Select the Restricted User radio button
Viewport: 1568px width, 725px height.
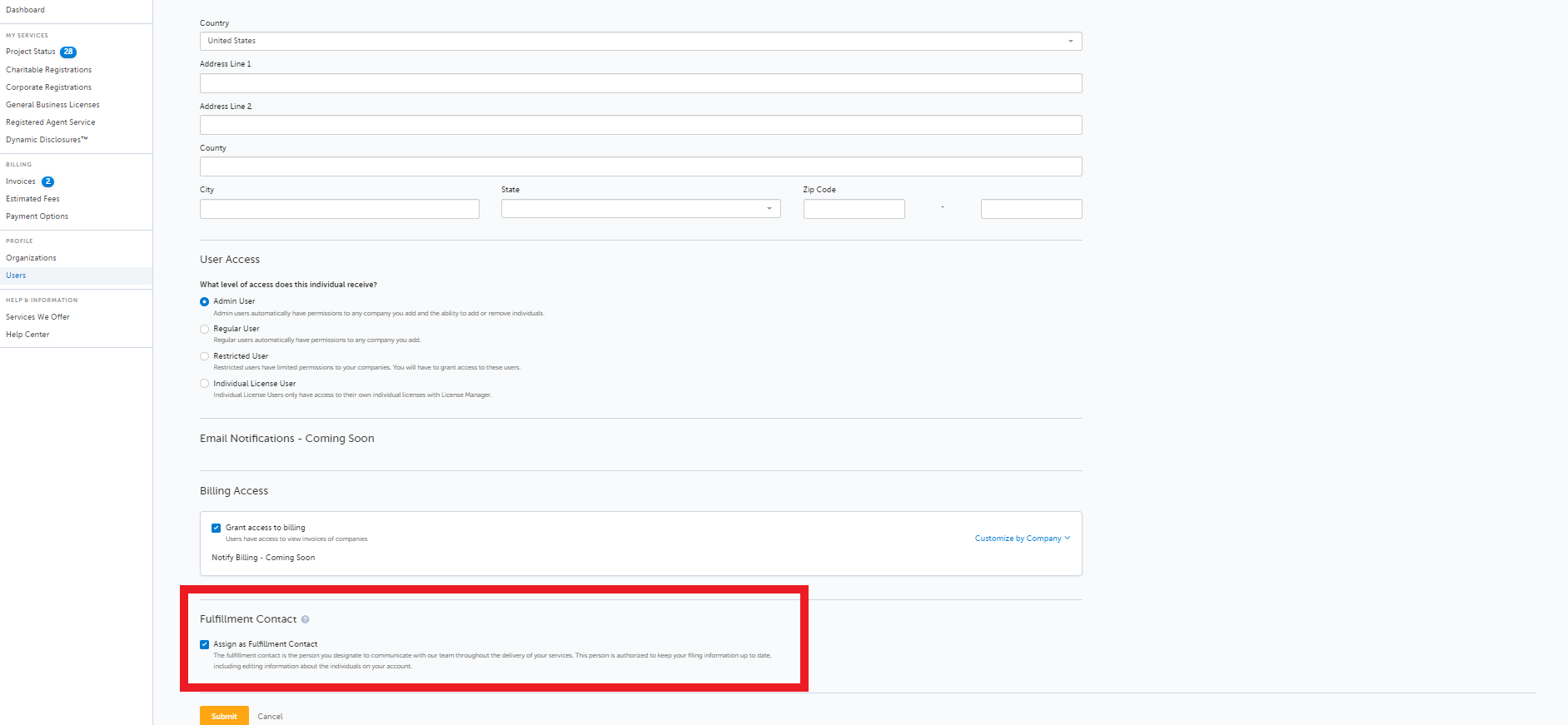pyautogui.click(x=205, y=356)
